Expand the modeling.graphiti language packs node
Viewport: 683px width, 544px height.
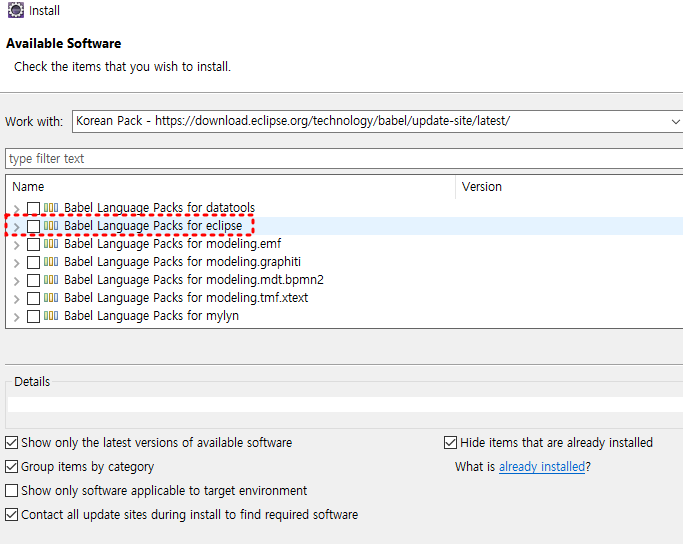coord(17,263)
